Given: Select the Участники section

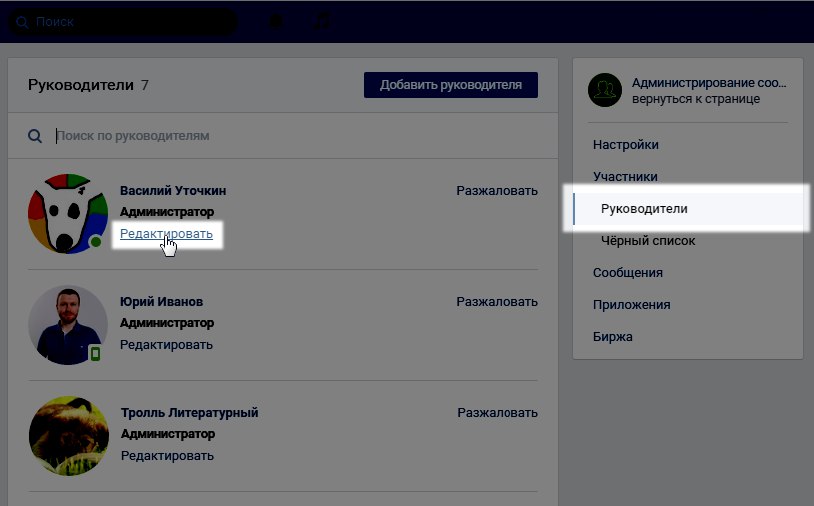Looking at the screenshot, I should click(x=625, y=176).
